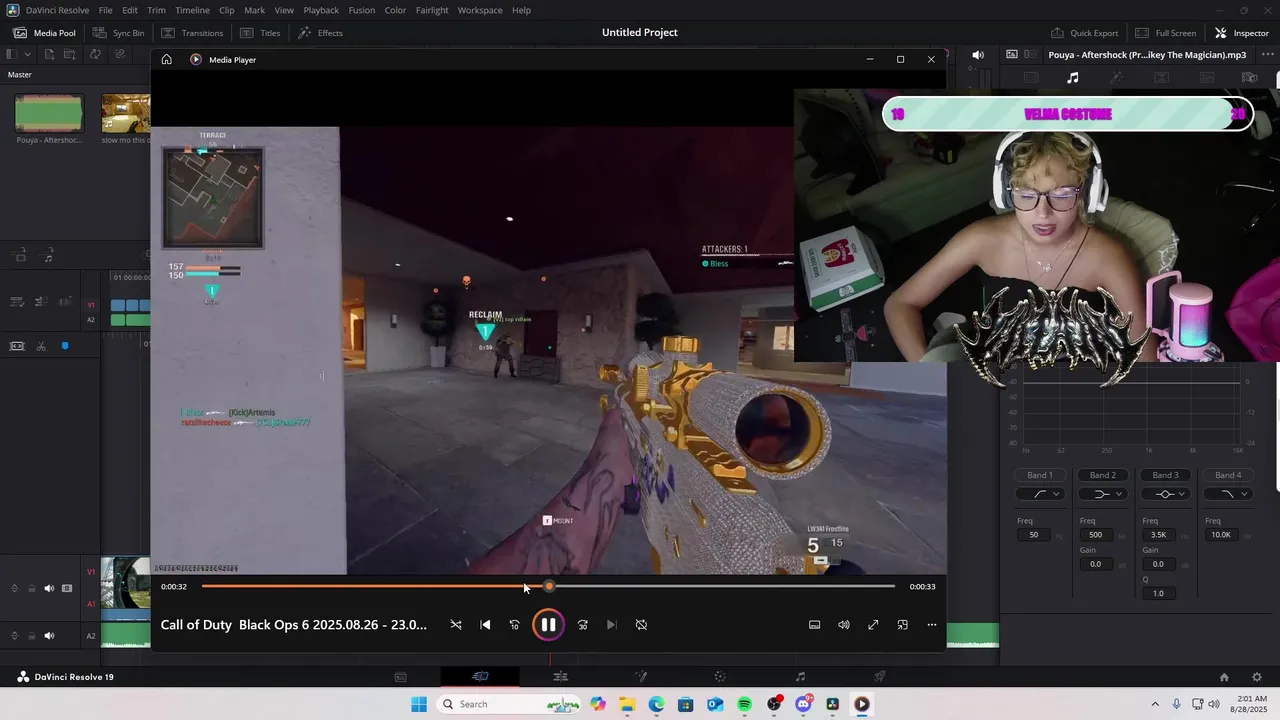Open the File menu in DaVinci Resolve
The image size is (1280, 720).
105,10
